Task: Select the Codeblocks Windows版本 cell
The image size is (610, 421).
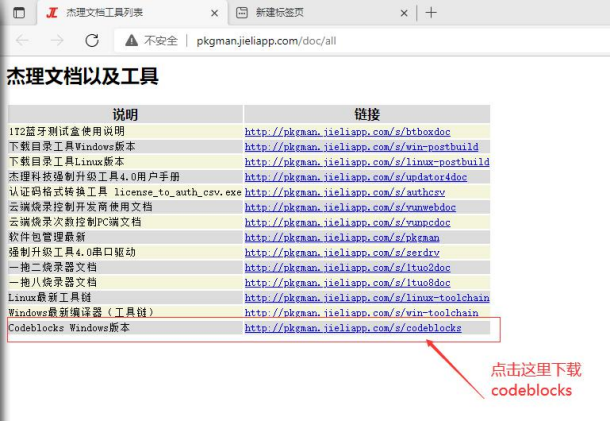Action: [125, 328]
